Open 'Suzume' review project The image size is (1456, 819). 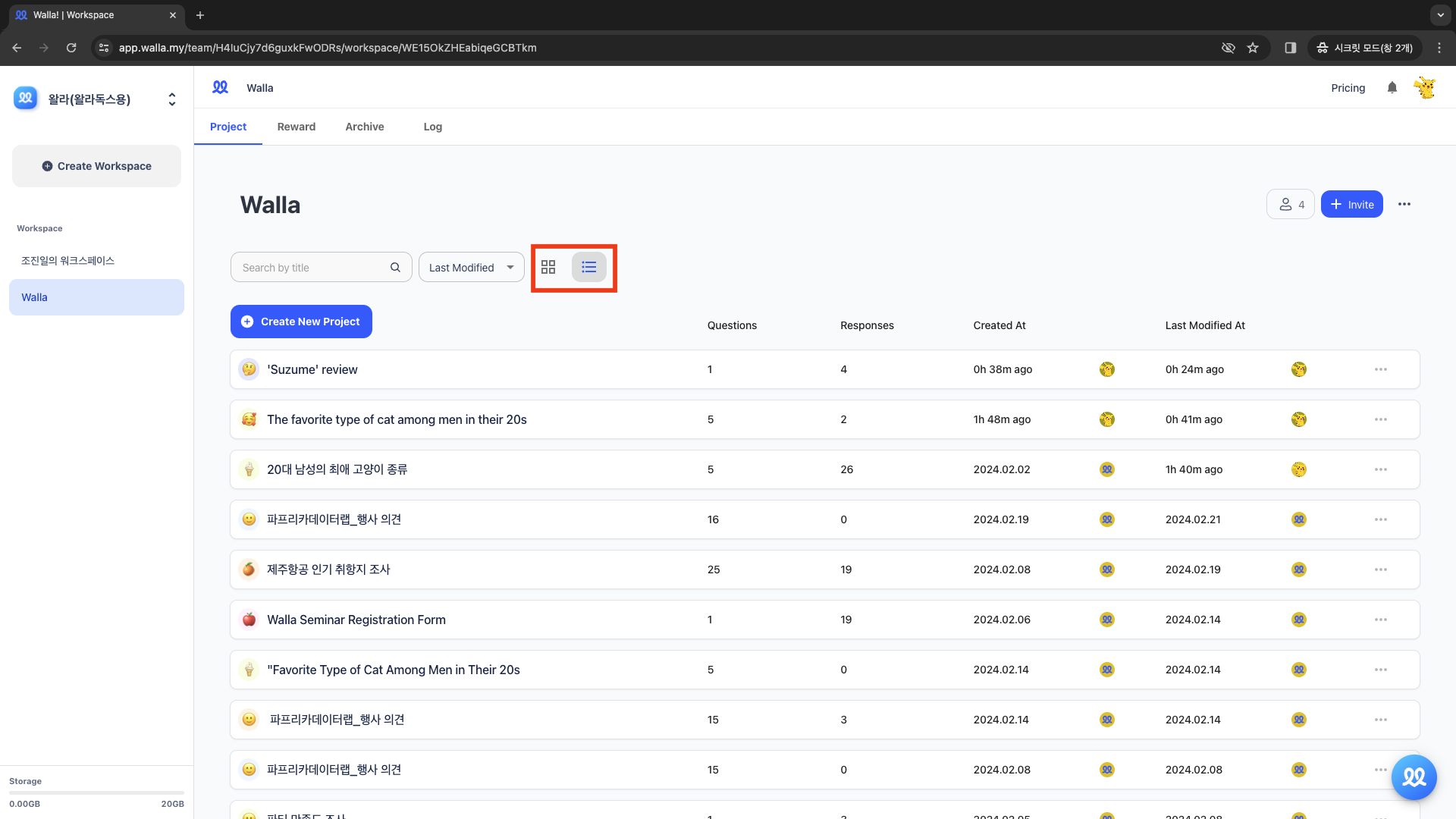824,369
